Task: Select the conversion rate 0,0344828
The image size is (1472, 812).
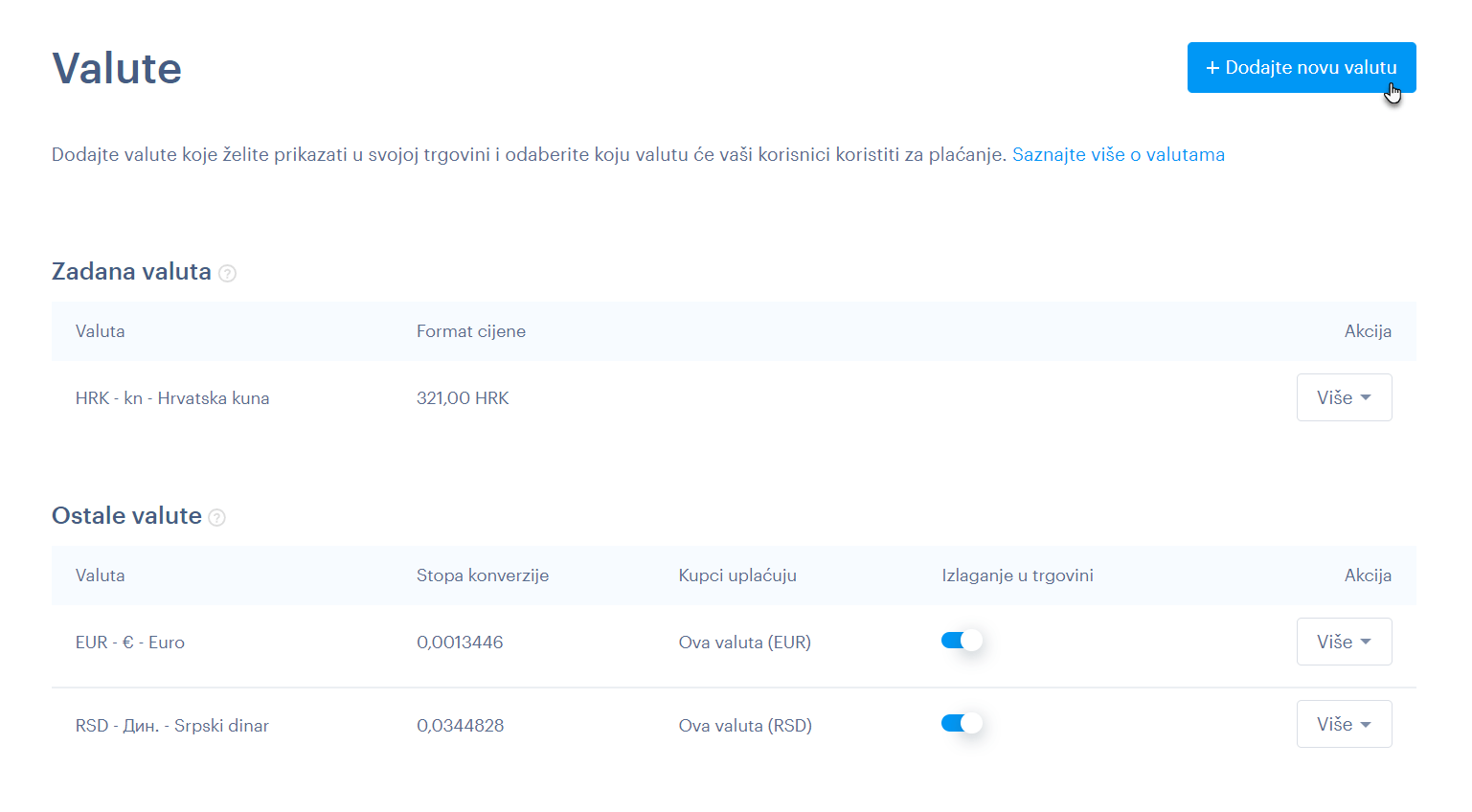Action: [x=461, y=726]
